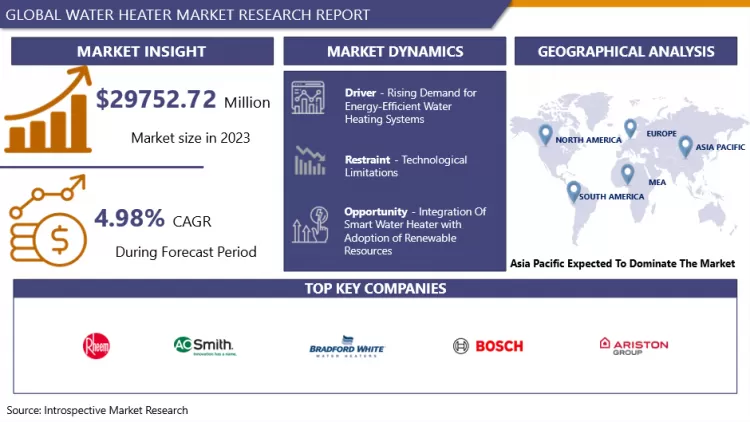The width and height of the screenshot is (750, 422).
Task: Click the 4.98% CAGR value
Action: (x=130, y=219)
